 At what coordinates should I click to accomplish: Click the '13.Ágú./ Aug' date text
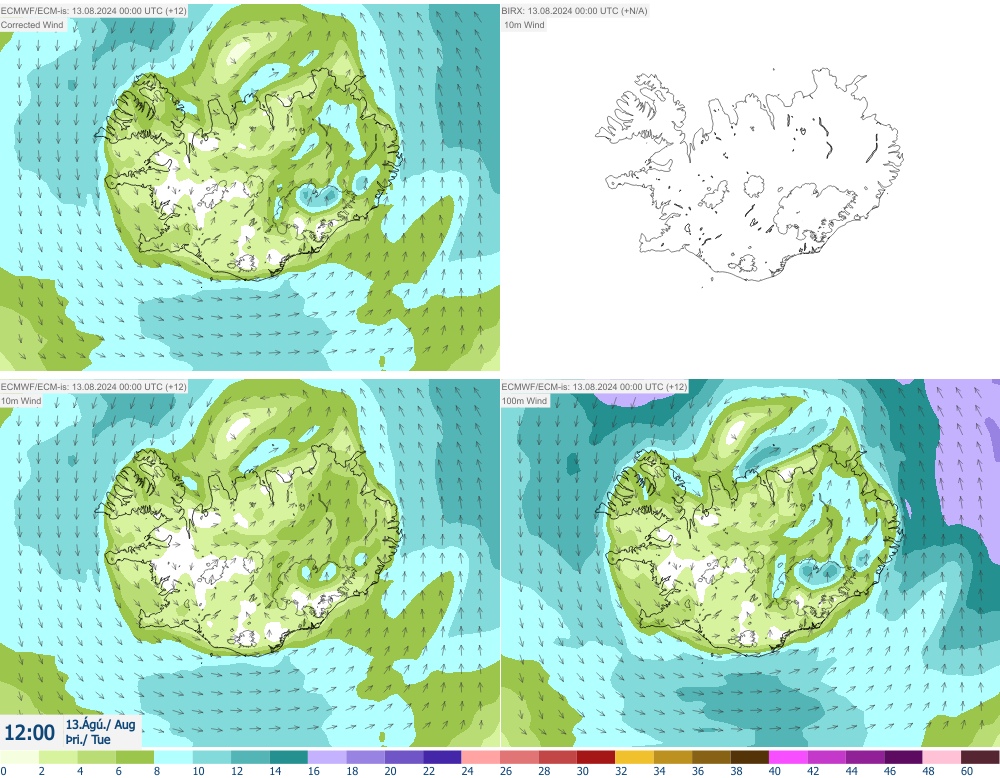[x=100, y=724]
